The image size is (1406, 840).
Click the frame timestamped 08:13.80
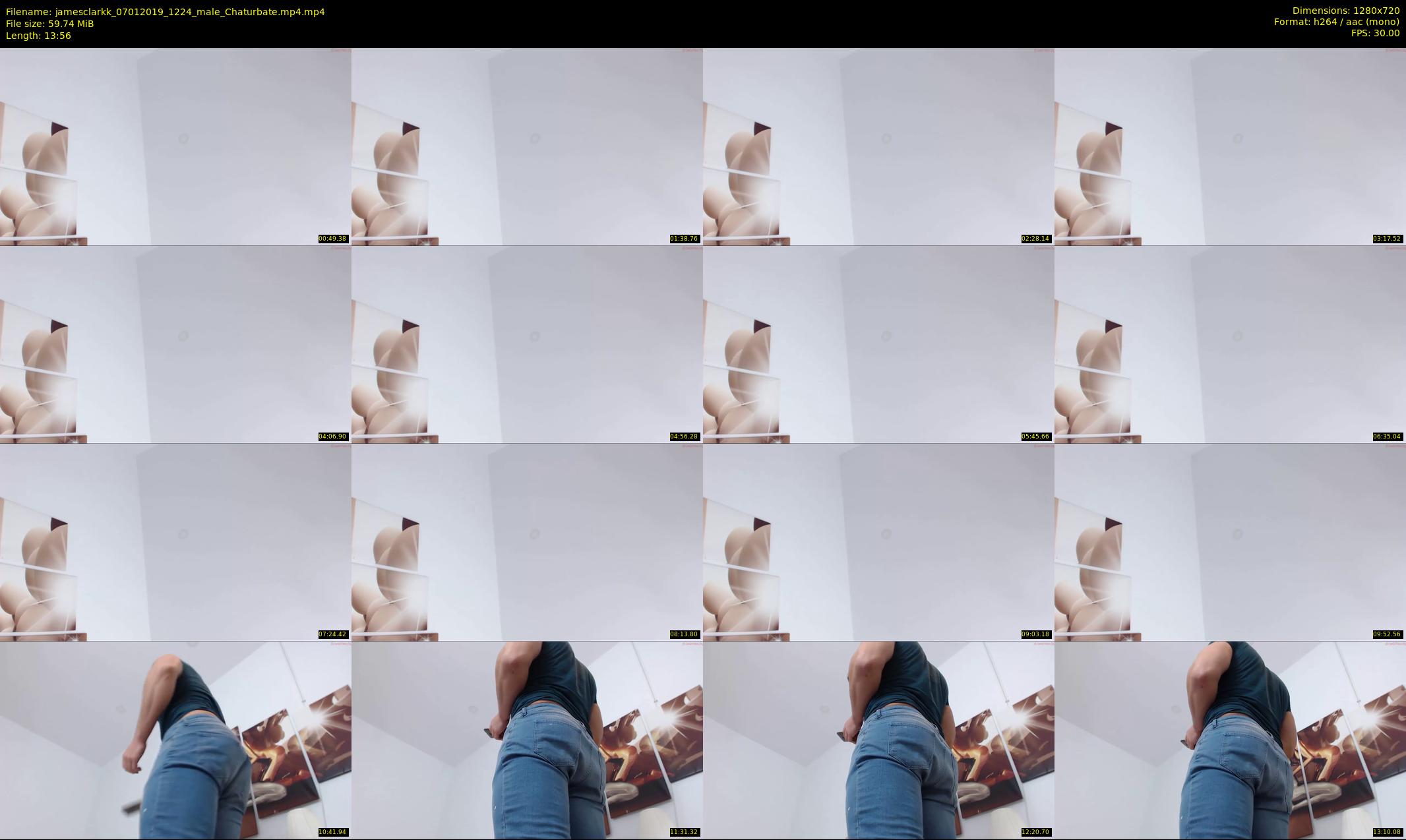(527, 542)
